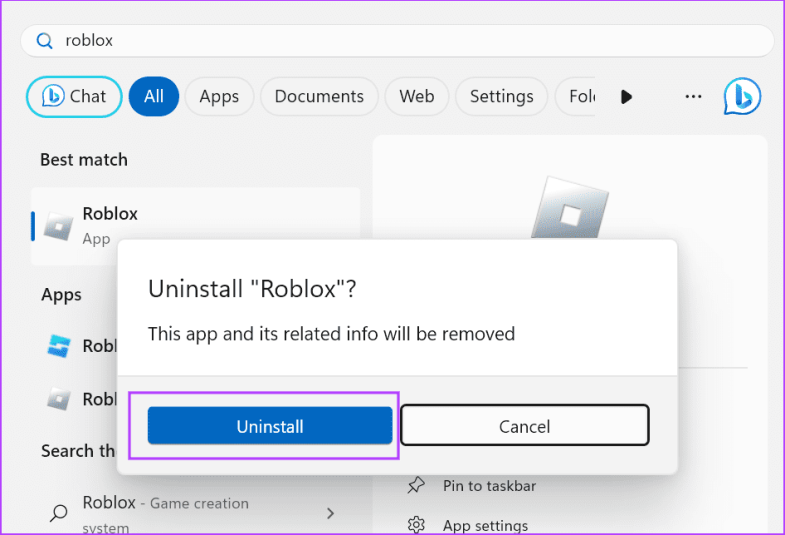Image resolution: width=785 pixels, height=535 pixels.
Task: Select Roblox app best match result
Action: click(x=195, y=225)
